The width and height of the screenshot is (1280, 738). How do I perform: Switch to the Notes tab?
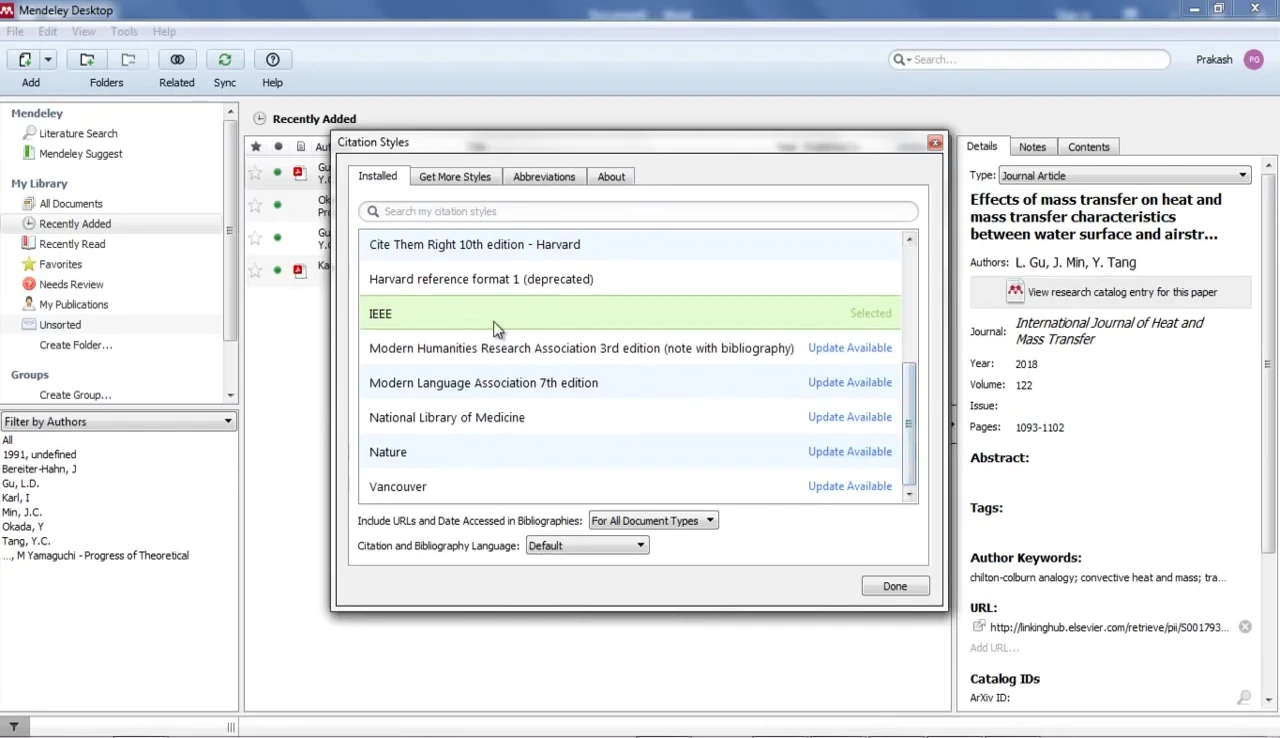click(x=1032, y=147)
